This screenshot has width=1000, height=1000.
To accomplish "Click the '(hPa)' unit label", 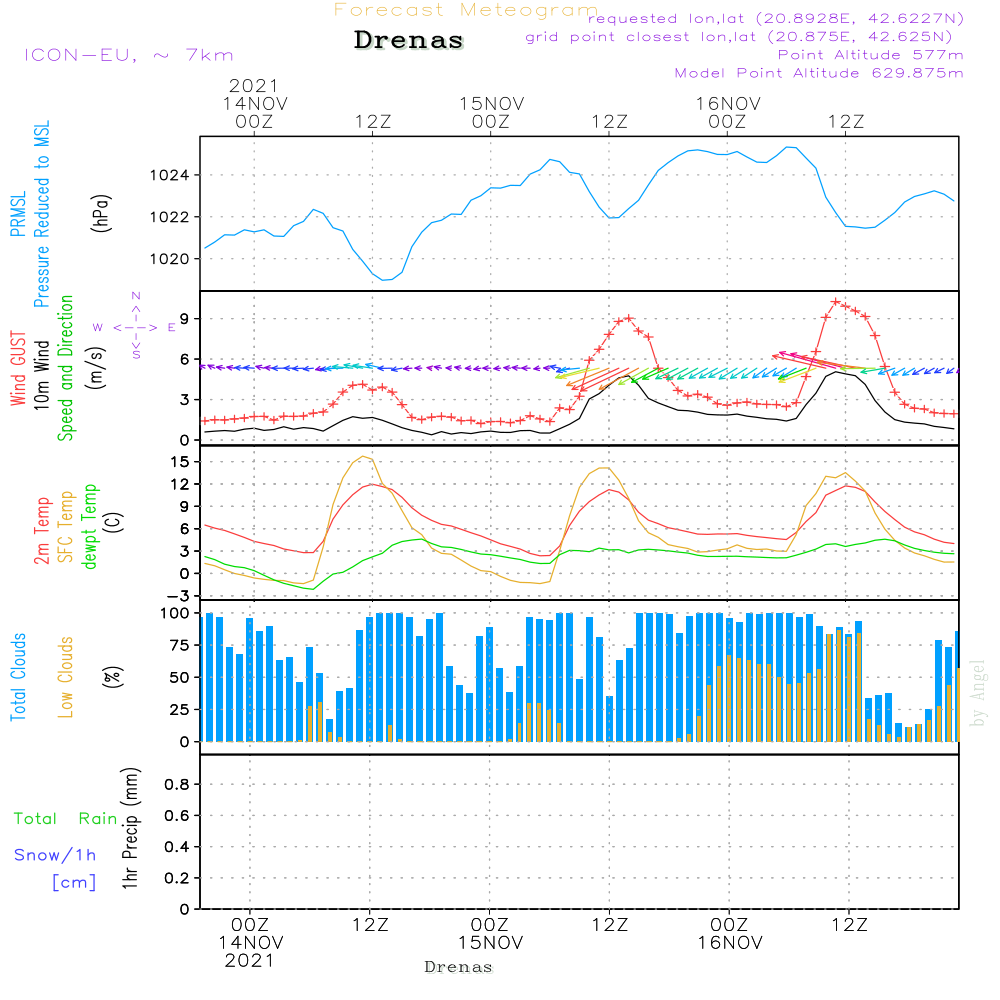I will pyautogui.click(x=101, y=213).
